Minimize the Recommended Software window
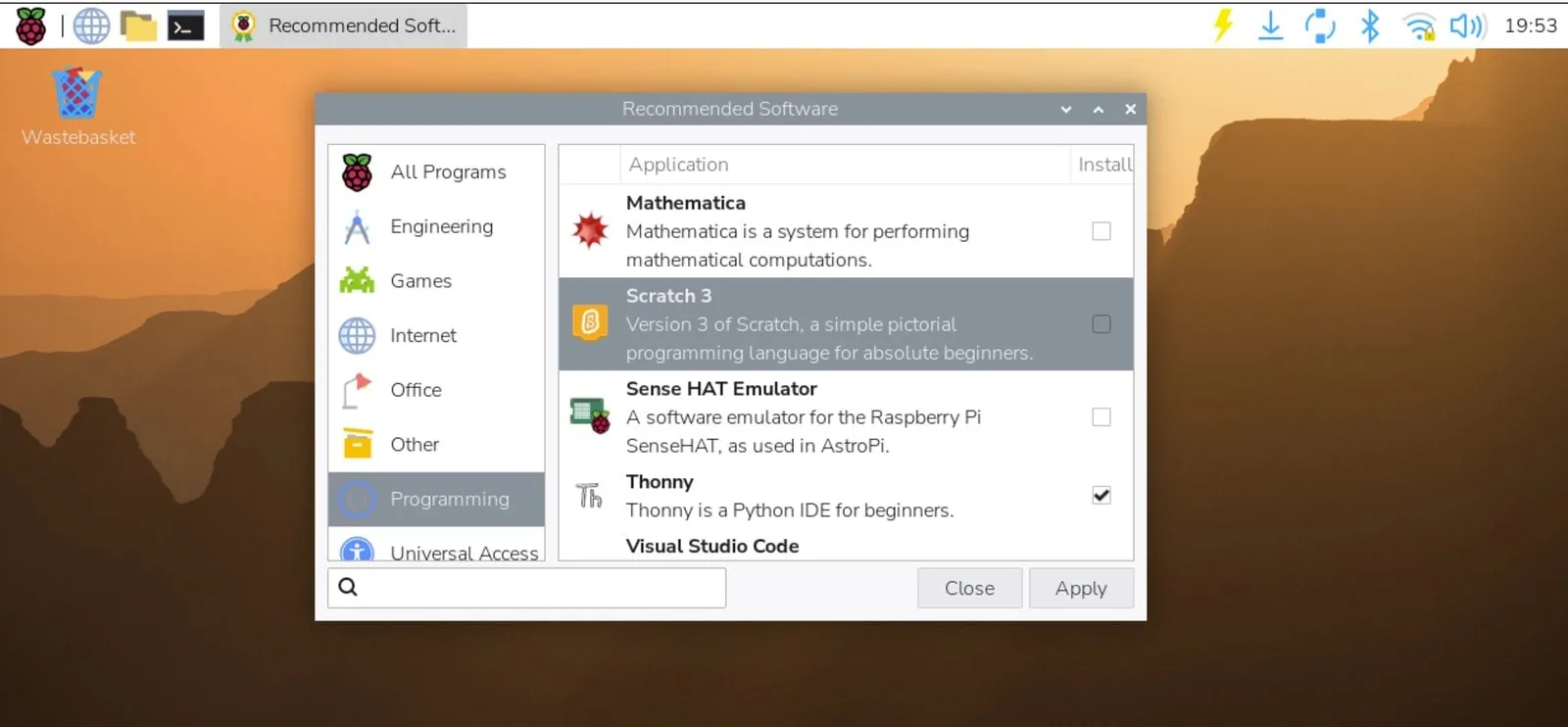This screenshot has height=727, width=1568. pos(1066,110)
